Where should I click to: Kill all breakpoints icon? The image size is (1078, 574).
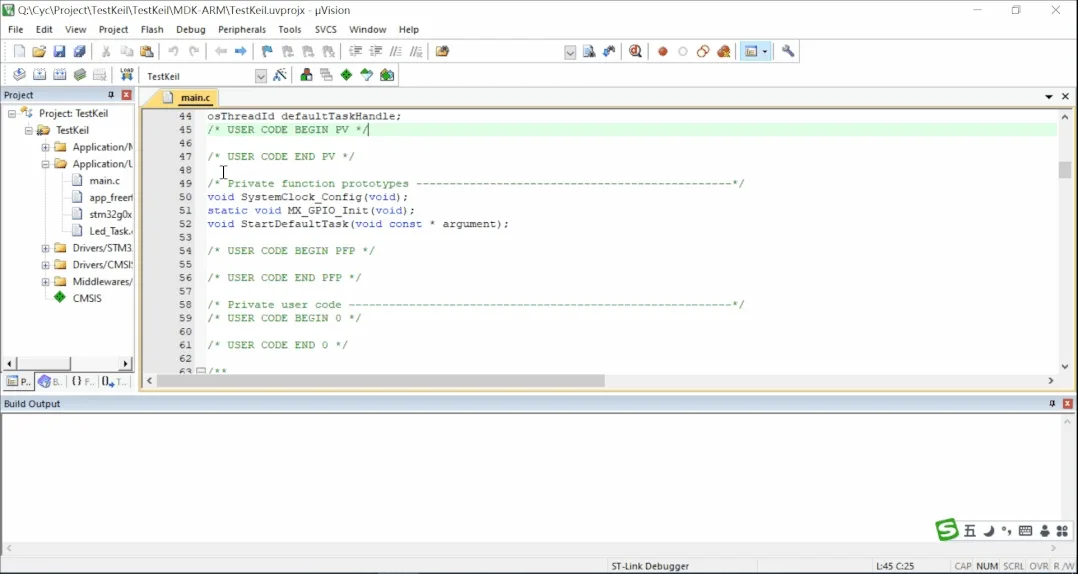tap(723, 52)
